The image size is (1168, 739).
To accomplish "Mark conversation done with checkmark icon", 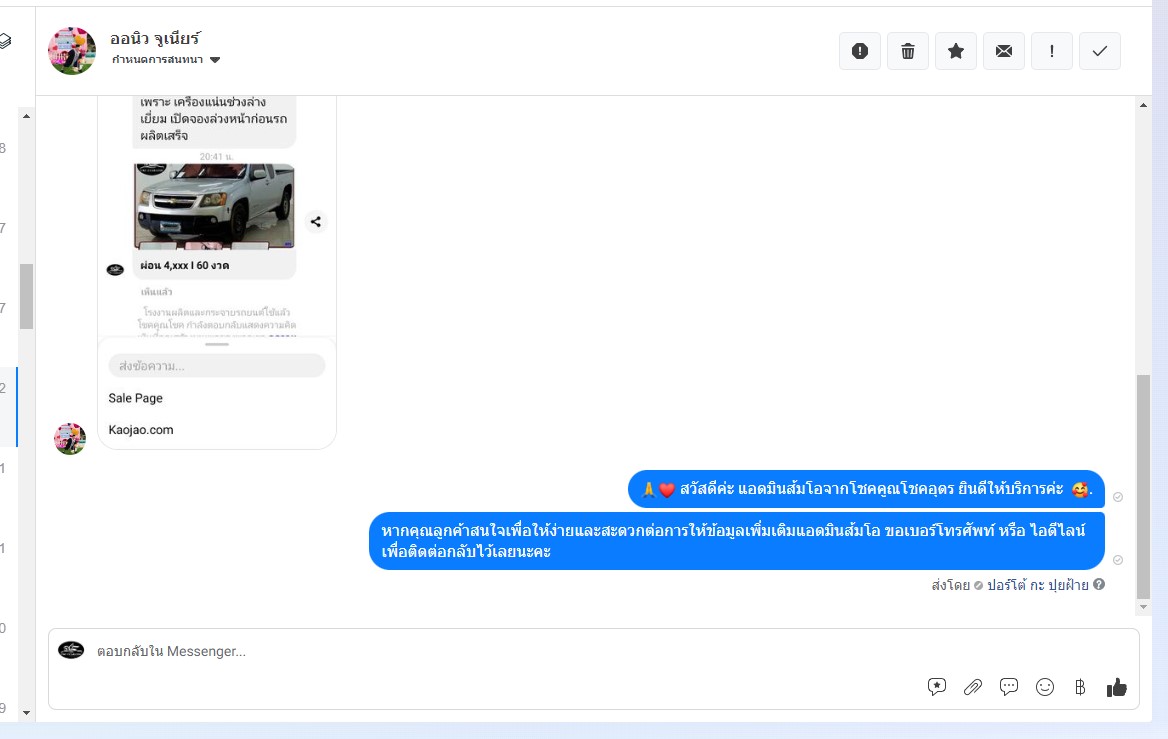I will 1099,51.
